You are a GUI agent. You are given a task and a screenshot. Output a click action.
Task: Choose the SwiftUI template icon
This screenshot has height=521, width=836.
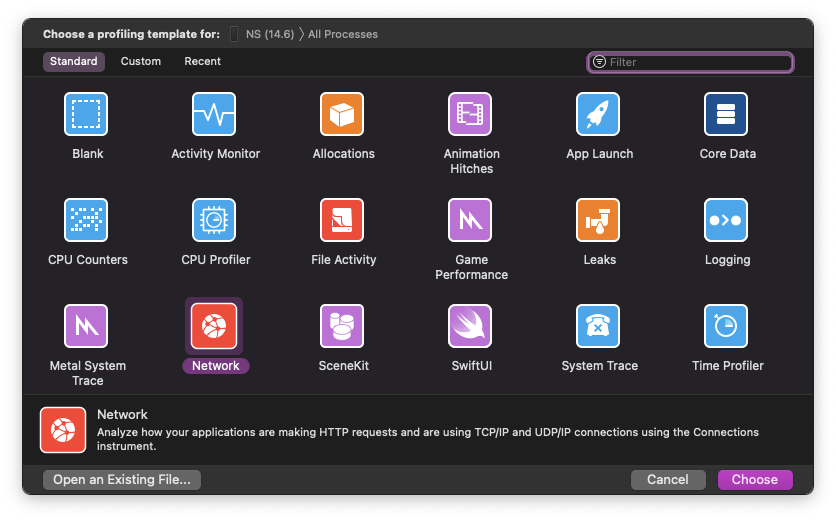[470, 326]
